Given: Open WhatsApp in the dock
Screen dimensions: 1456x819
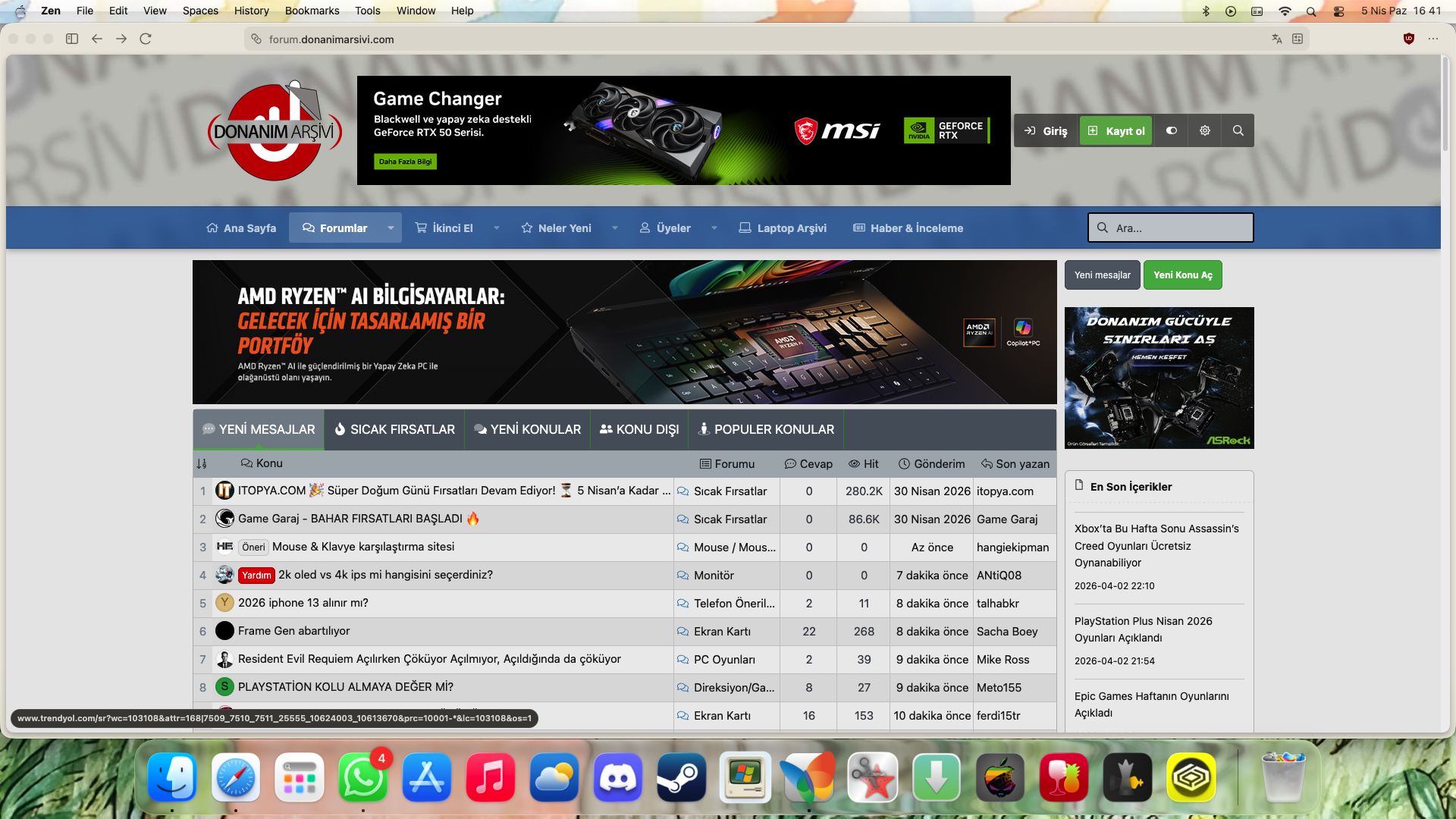Looking at the screenshot, I should 363,778.
